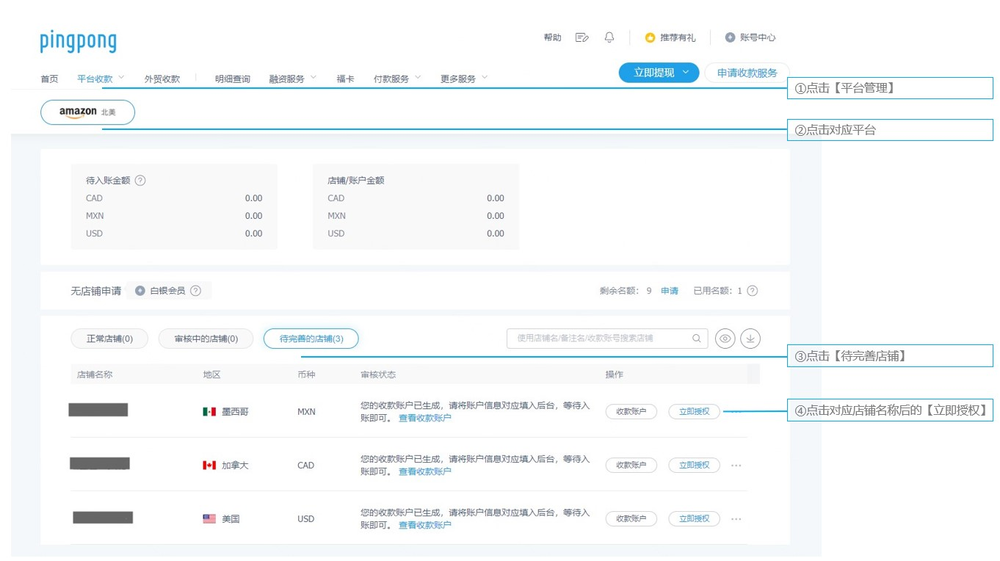The width and height of the screenshot is (1000, 561).
Task: Click 查看收款账户 link in 加拿大 row
Action: click(425, 472)
